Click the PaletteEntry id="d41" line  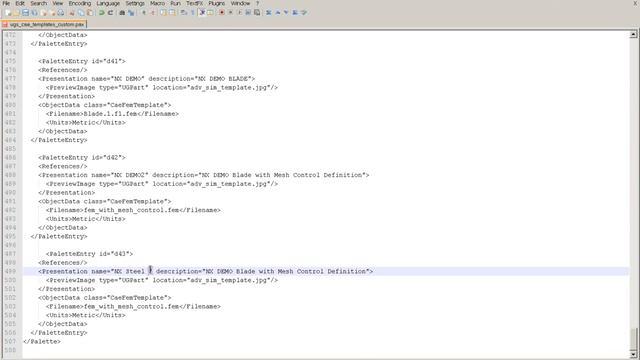(82, 61)
